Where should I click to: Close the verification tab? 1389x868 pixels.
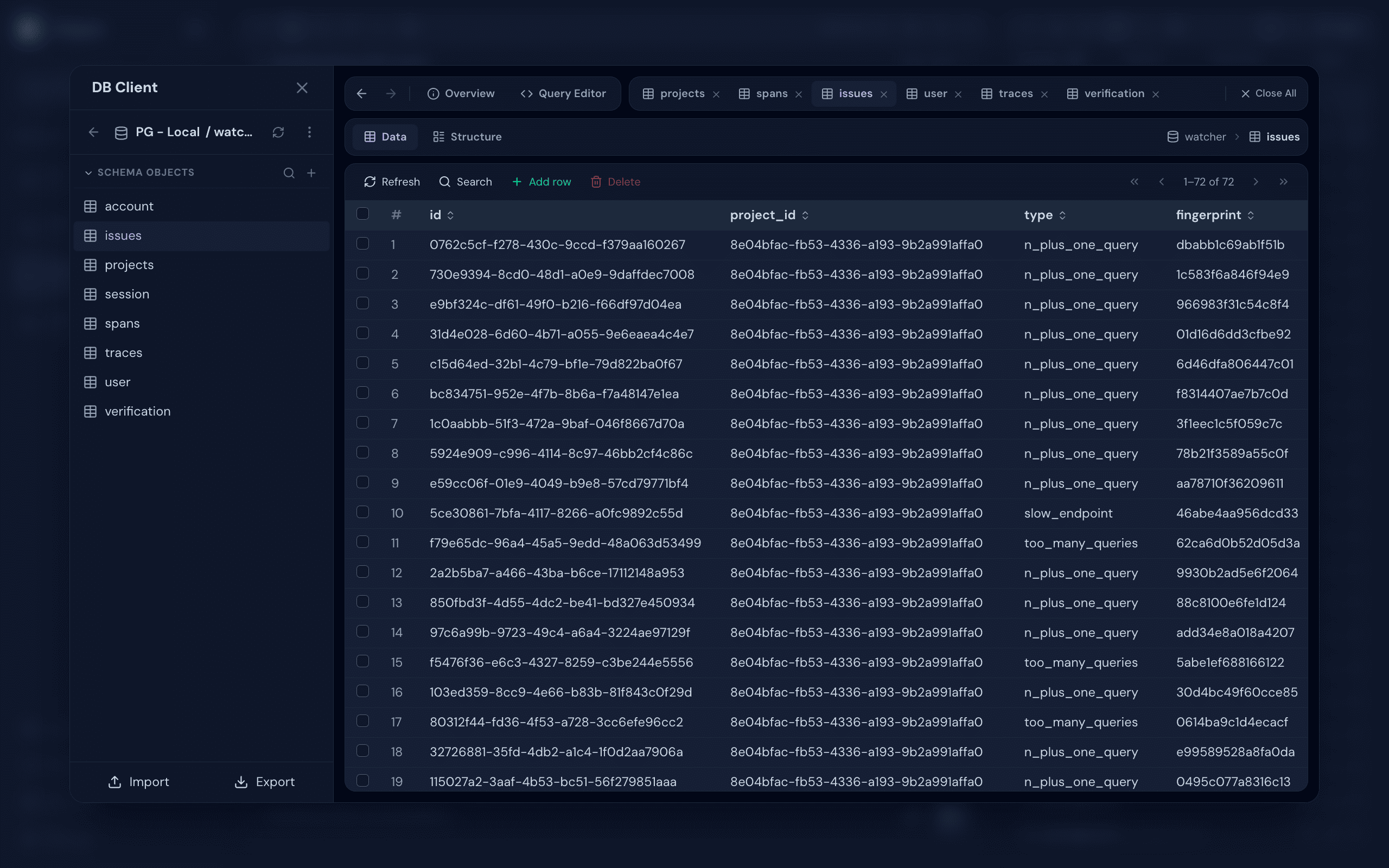point(1155,94)
